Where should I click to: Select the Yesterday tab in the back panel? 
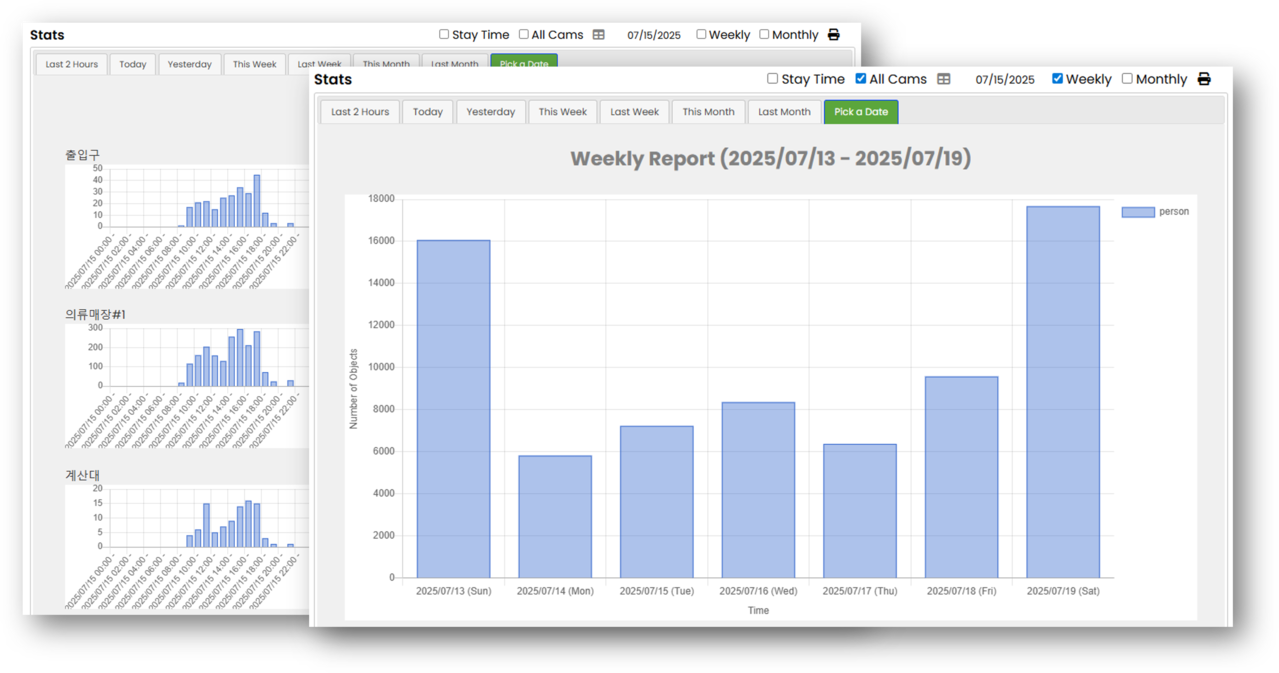[x=190, y=64]
